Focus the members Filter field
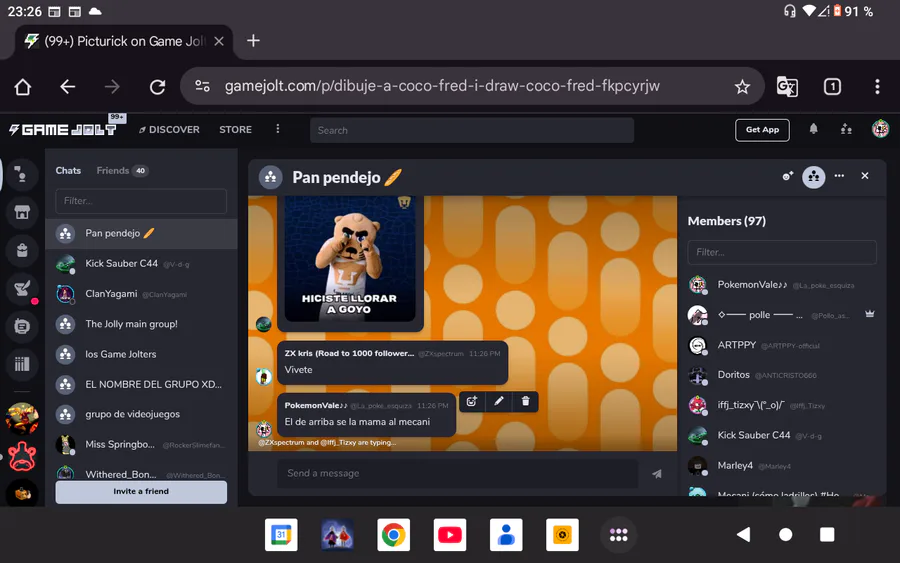 tap(782, 252)
